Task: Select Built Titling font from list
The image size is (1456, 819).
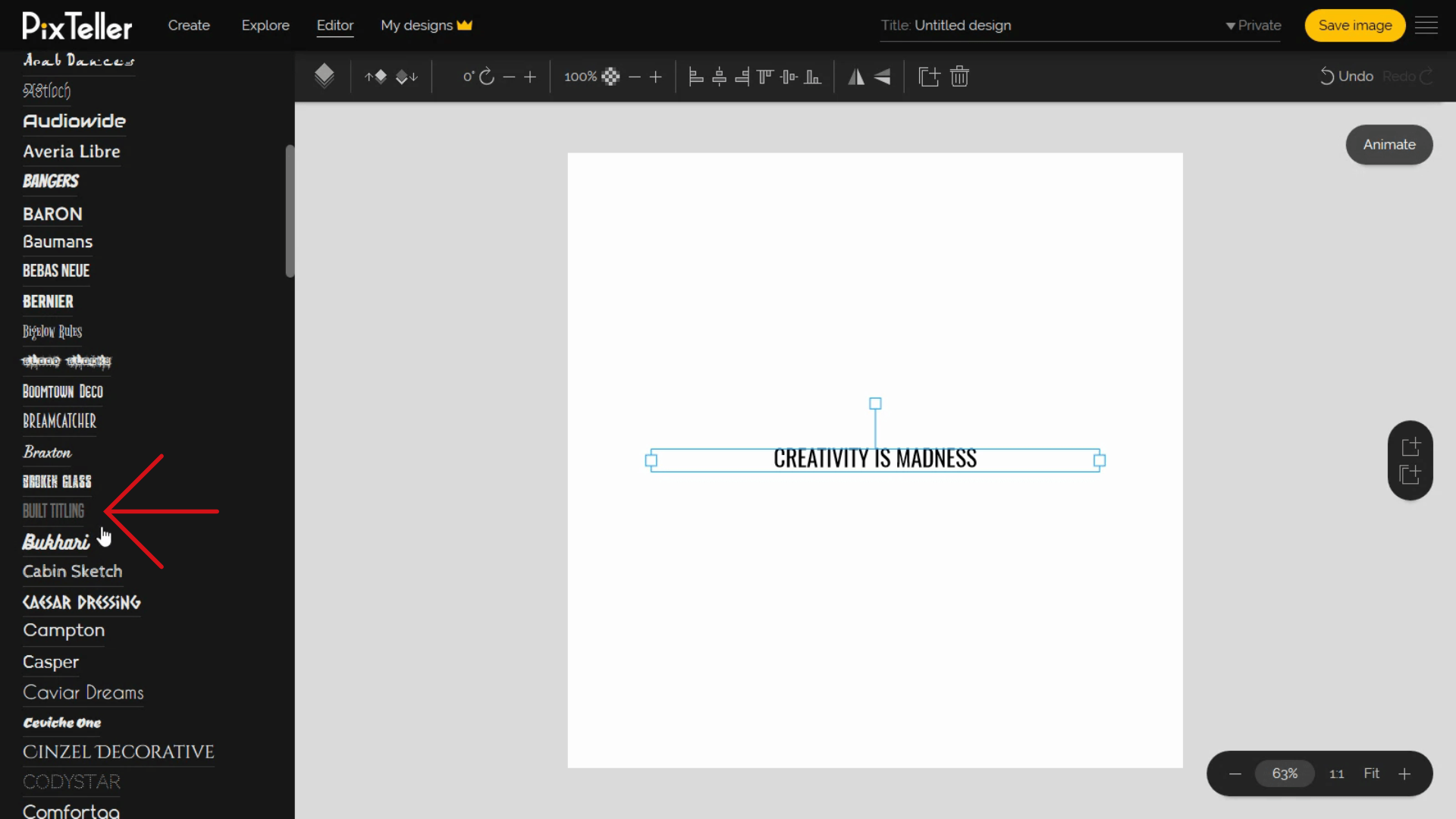Action: pyautogui.click(x=53, y=511)
